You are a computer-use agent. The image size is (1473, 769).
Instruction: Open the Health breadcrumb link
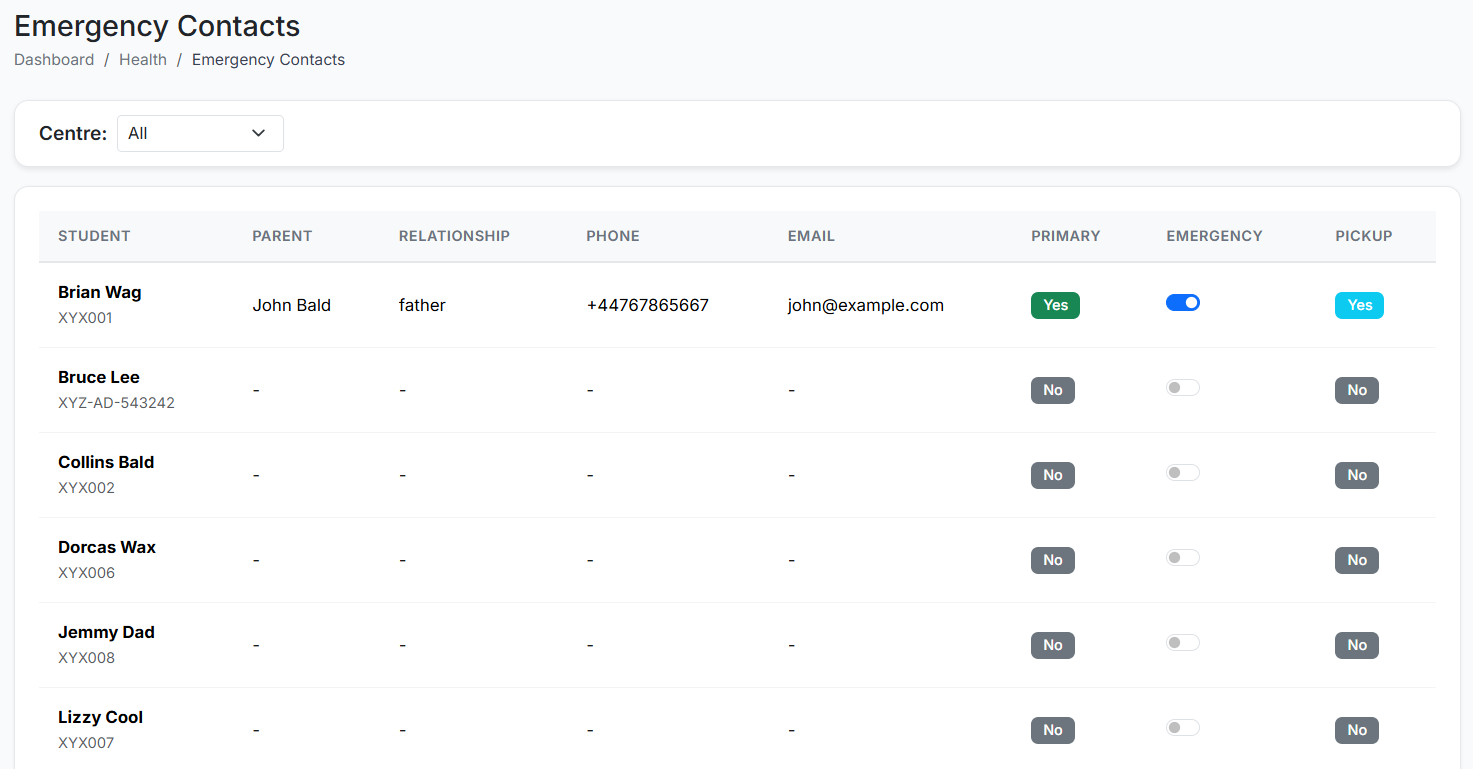pyautogui.click(x=143, y=60)
